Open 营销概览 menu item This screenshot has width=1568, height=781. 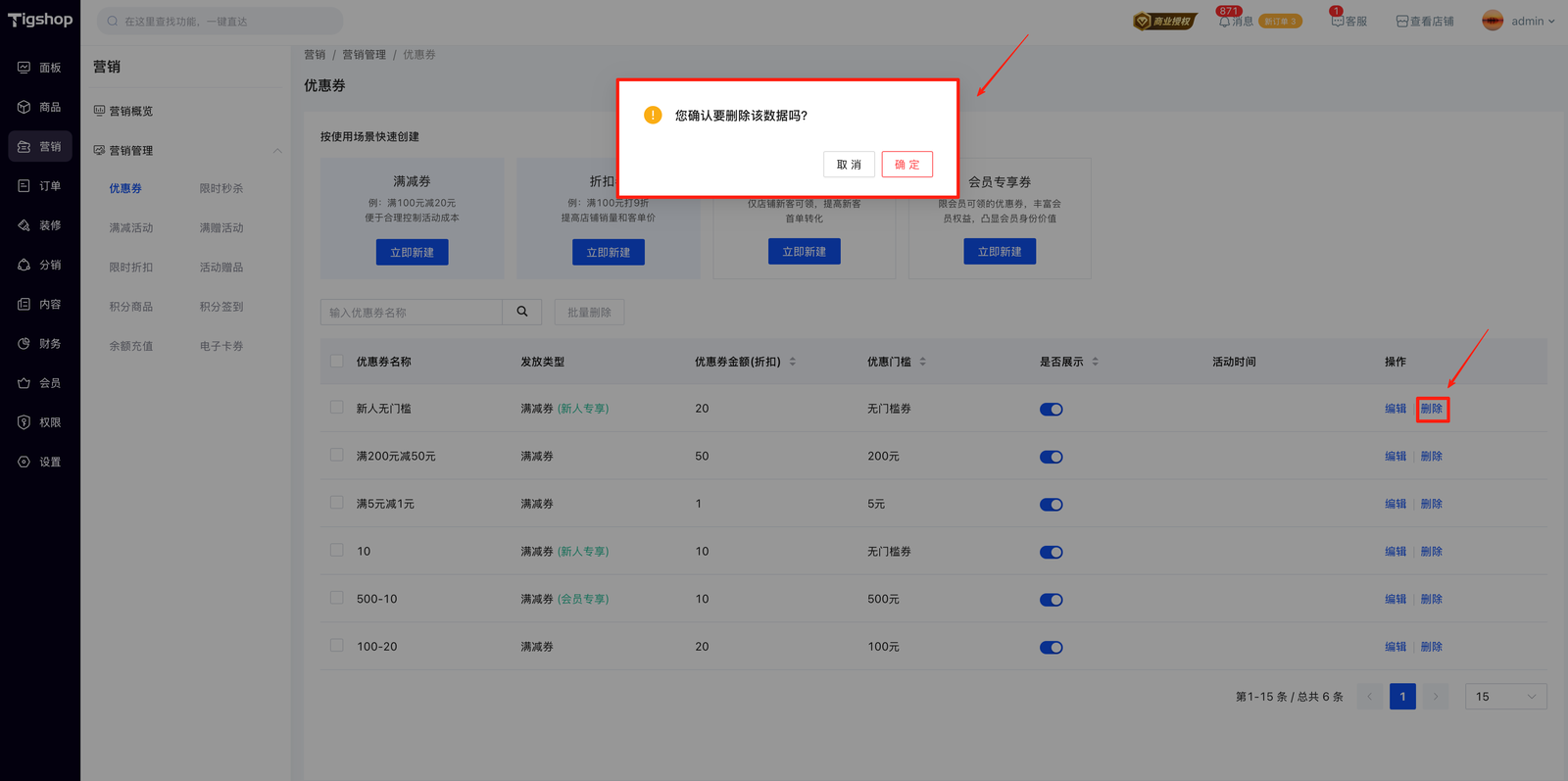click(x=131, y=112)
